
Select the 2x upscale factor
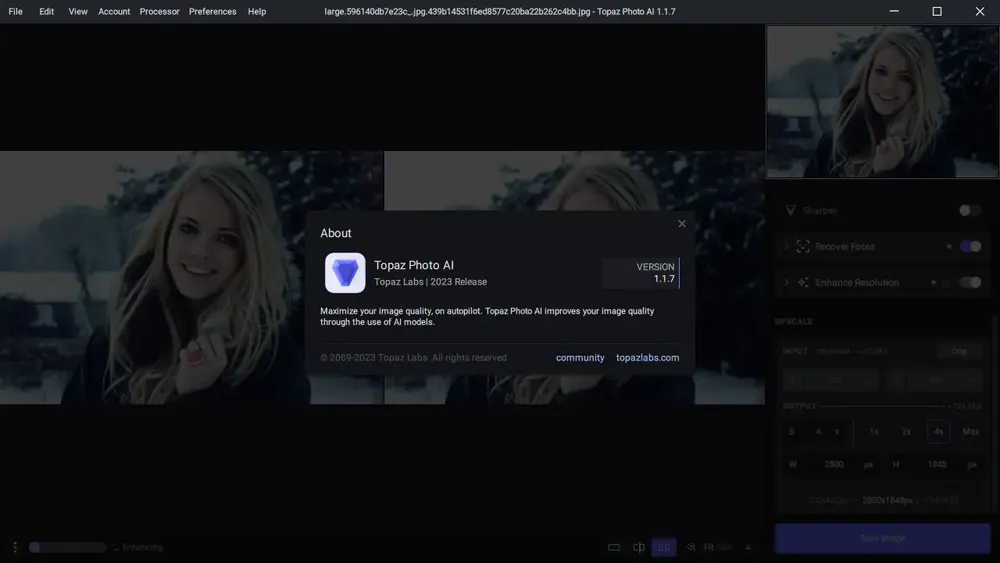click(906, 432)
